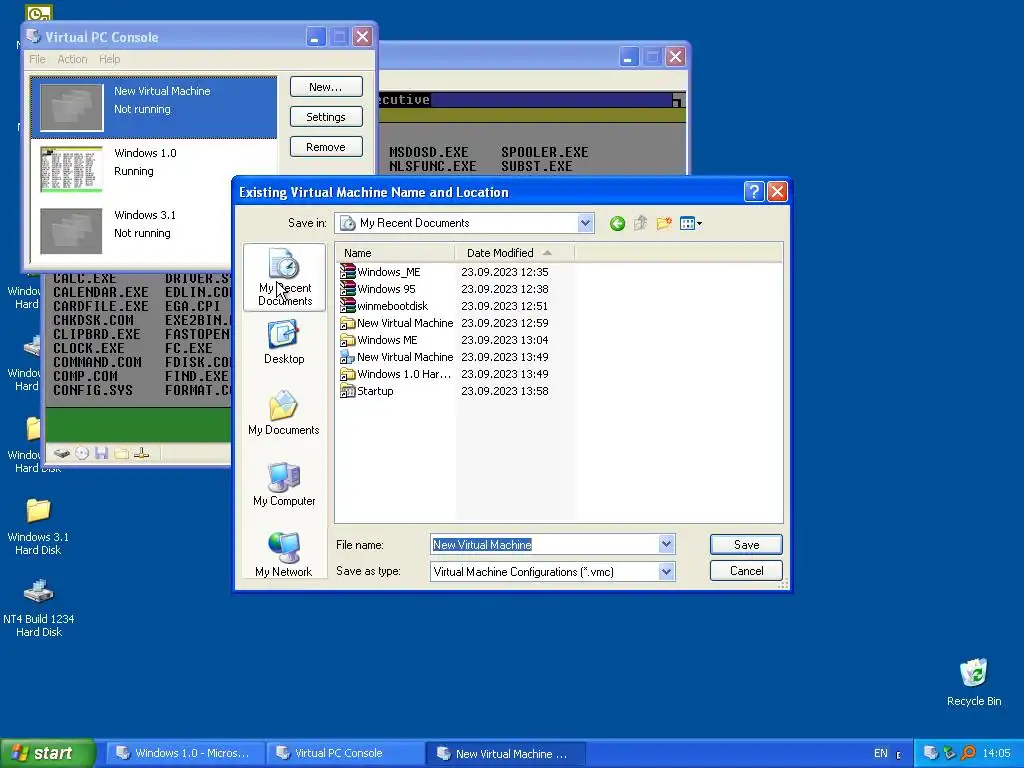The height and width of the screenshot is (768, 1024).
Task: Click the Cancel button in dialog
Action: tap(746, 571)
